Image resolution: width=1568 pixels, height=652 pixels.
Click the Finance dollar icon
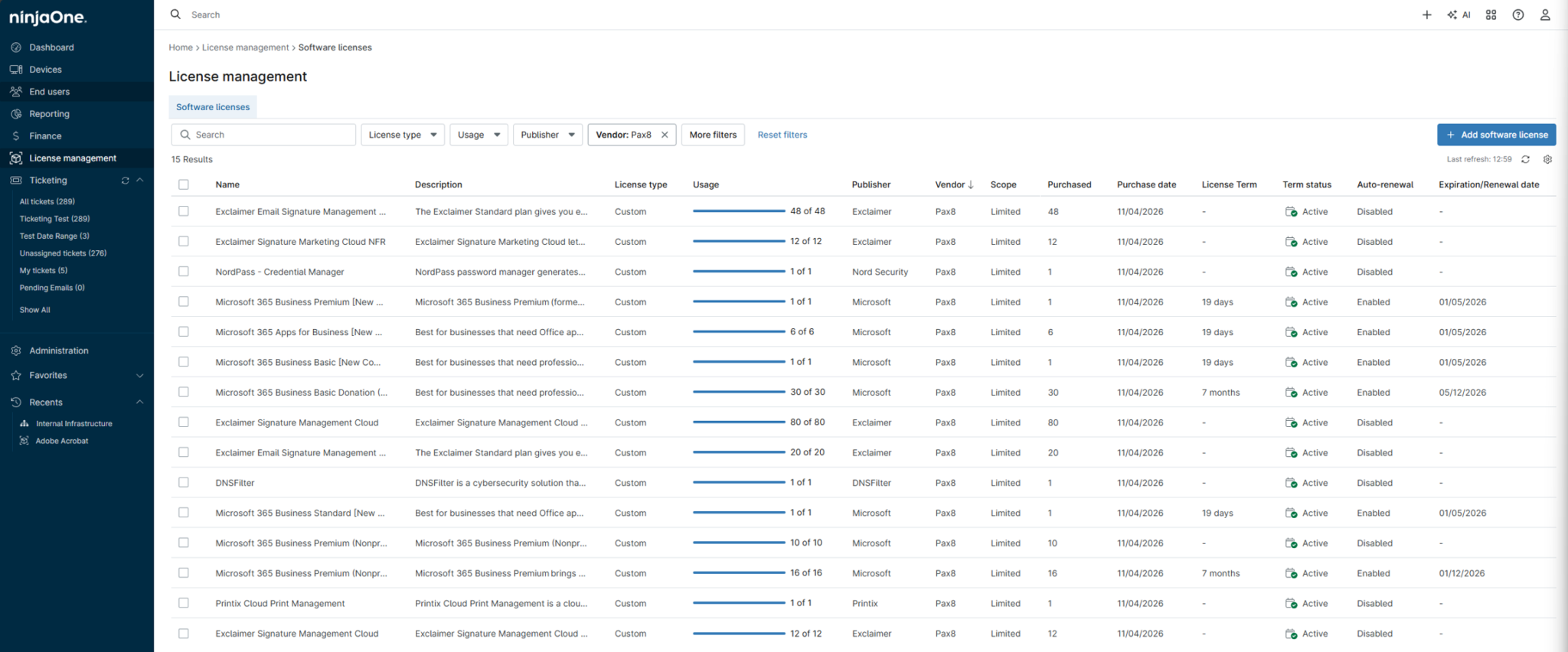16,136
